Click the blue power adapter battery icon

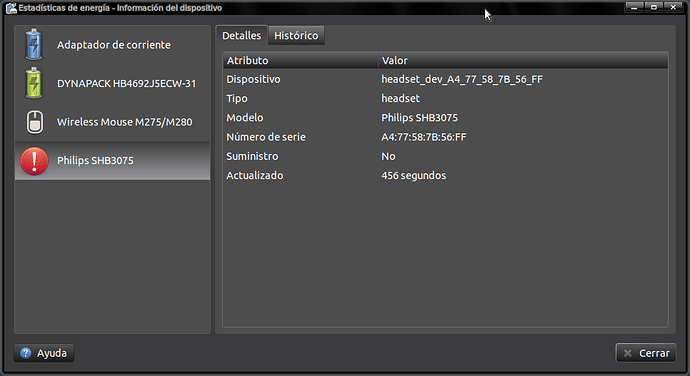[x=34, y=44]
